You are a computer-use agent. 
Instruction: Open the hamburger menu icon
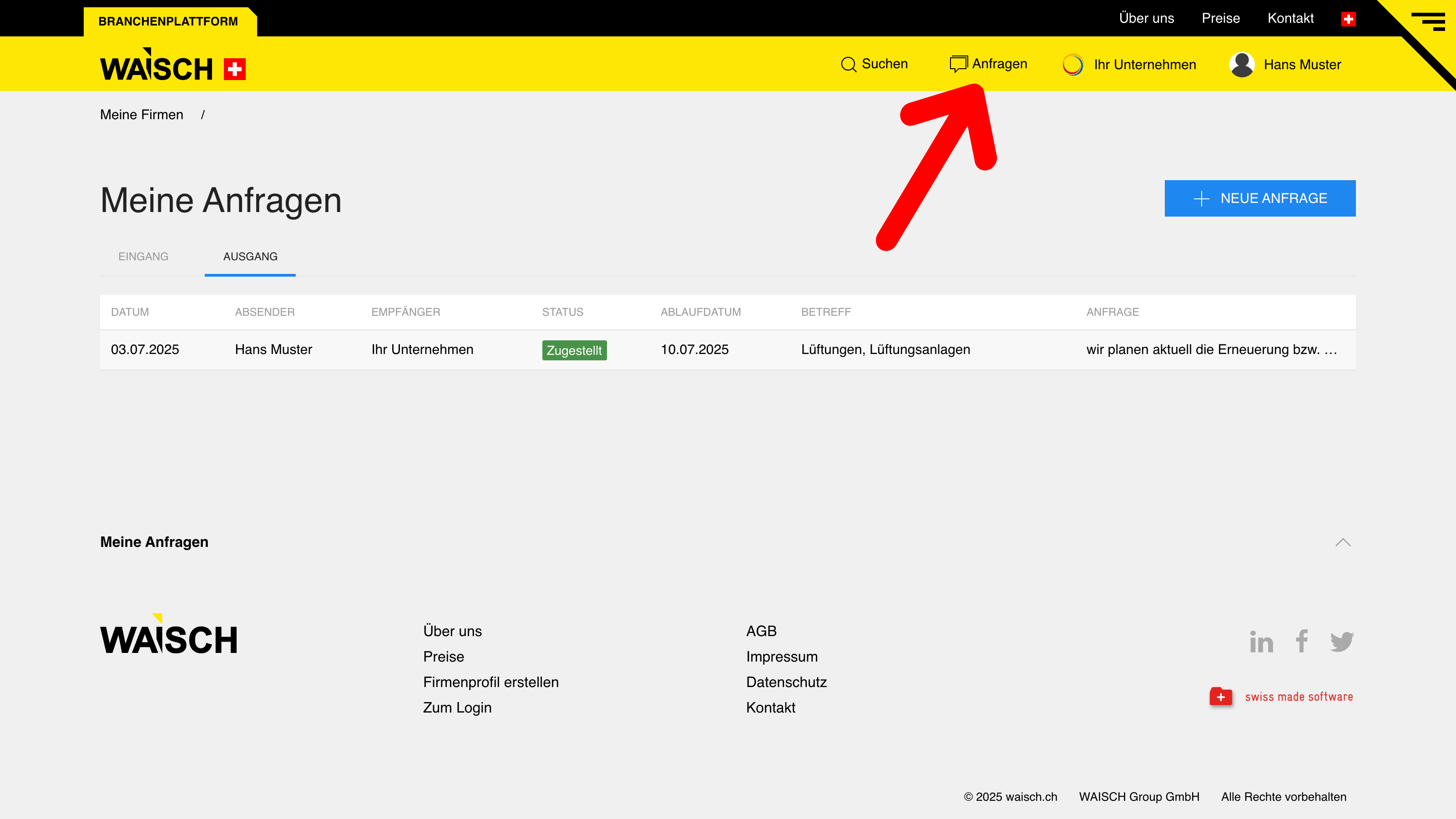coord(1428,21)
